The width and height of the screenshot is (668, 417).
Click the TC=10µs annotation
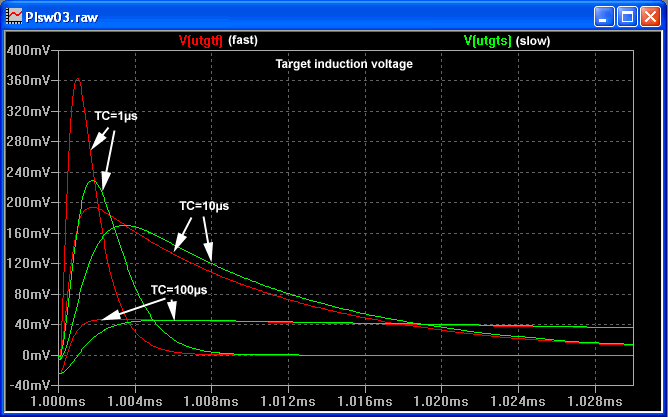tap(204, 206)
